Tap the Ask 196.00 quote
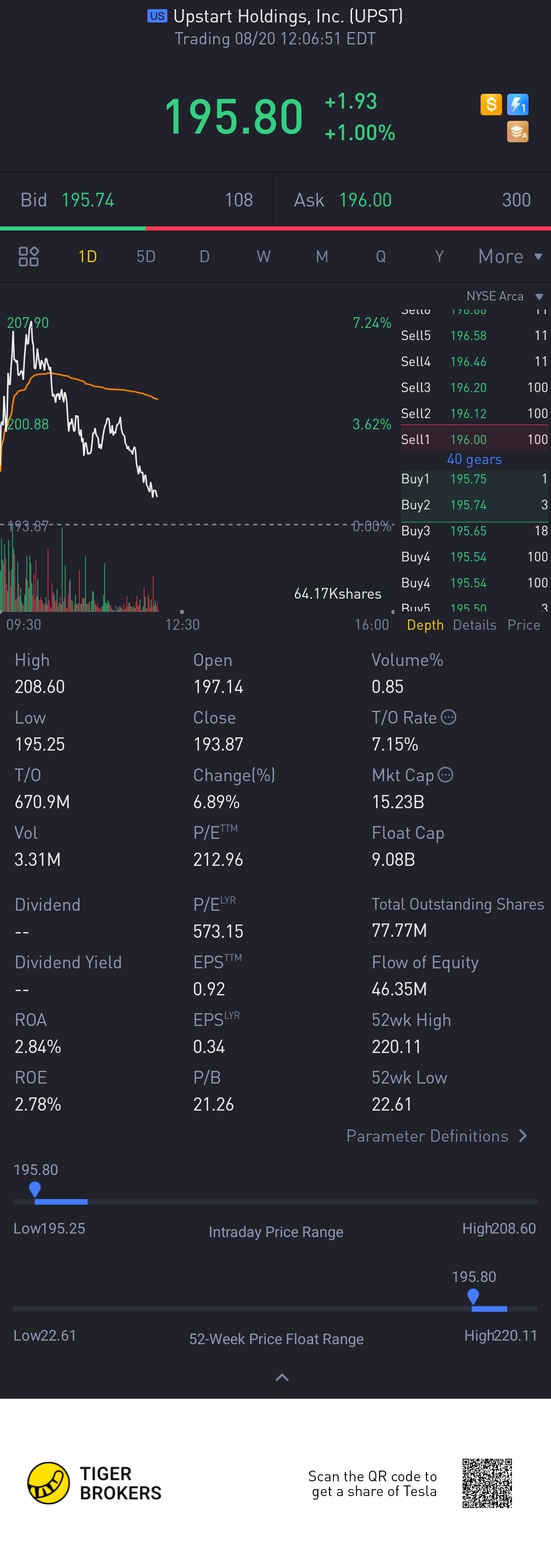Image resolution: width=551 pixels, height=1568 pixels. [413, 200]
